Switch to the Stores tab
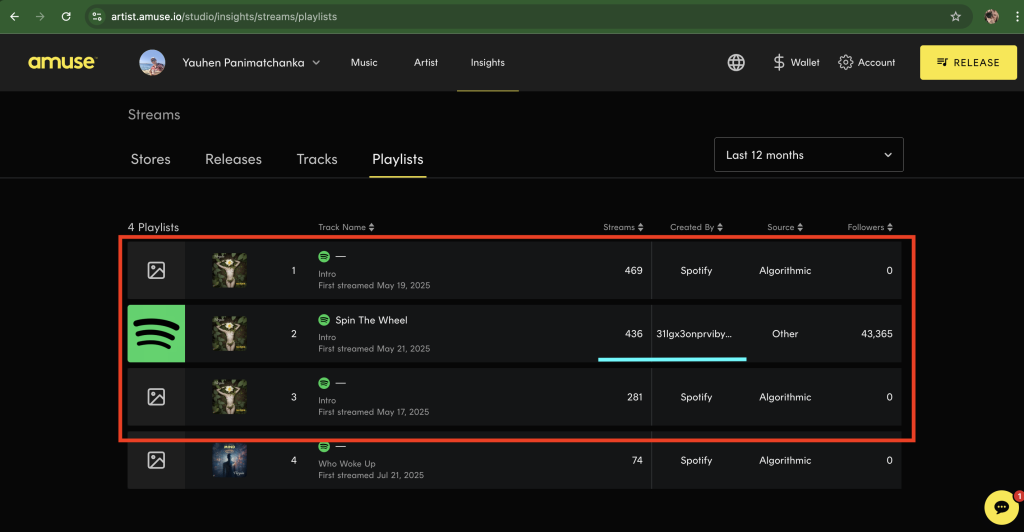This screenshot has width=1024, height=532. click(x=150, y=159)
